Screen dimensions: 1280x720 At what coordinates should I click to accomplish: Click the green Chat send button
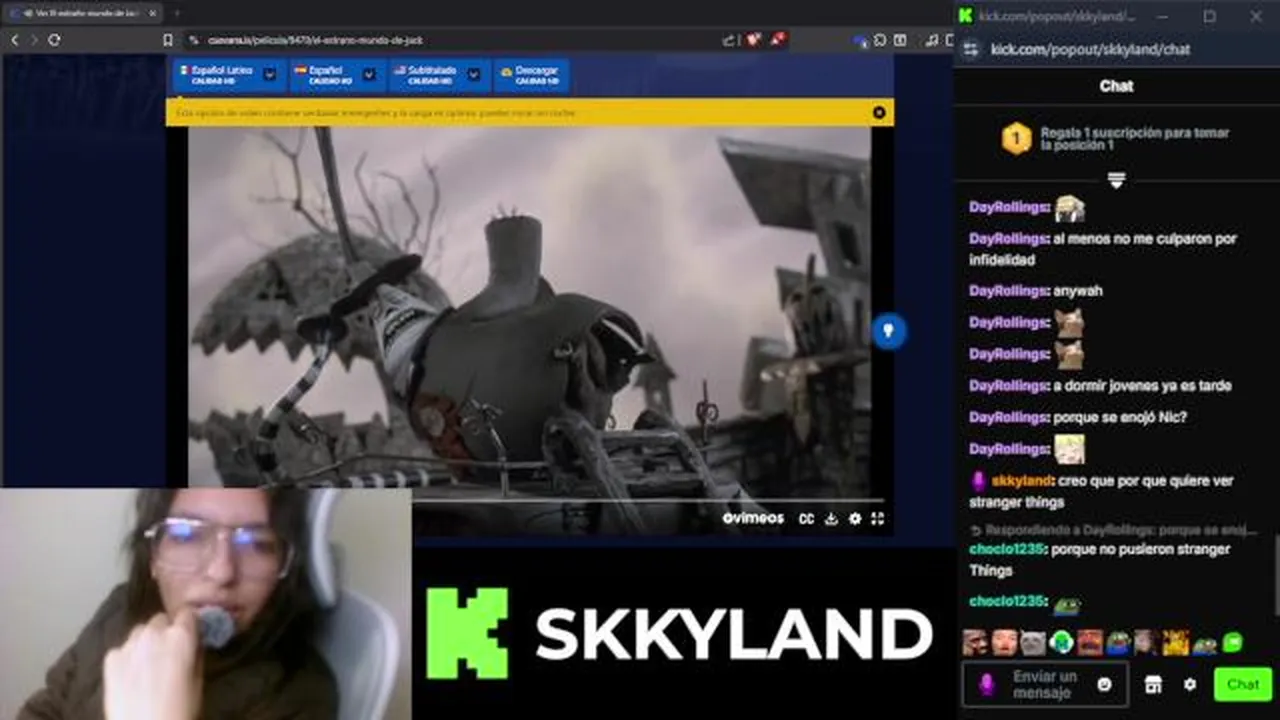point(1243,684)
